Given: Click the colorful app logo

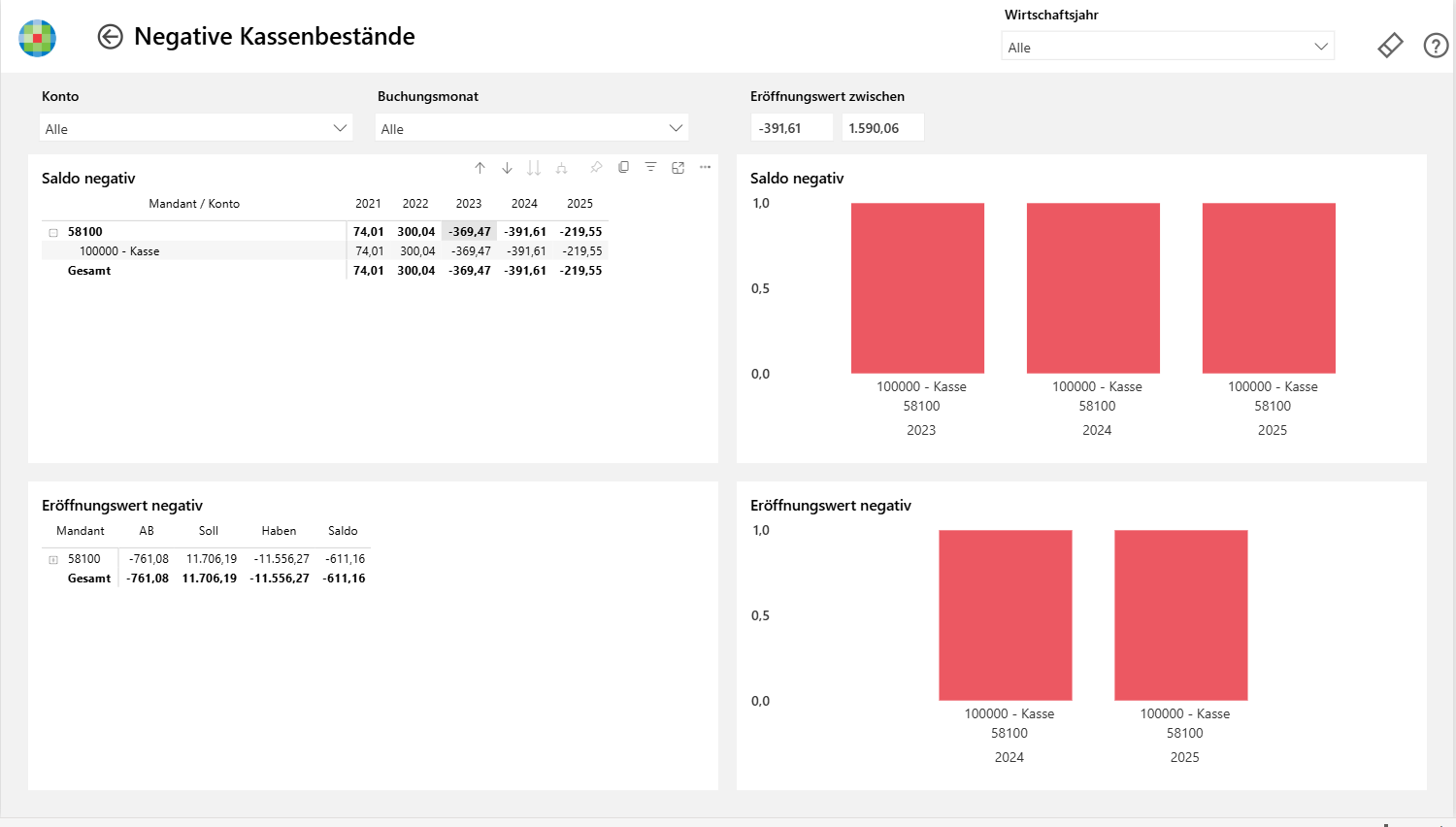Looking at the screenshot, I should pyautogui.click(x=37, y=38).
